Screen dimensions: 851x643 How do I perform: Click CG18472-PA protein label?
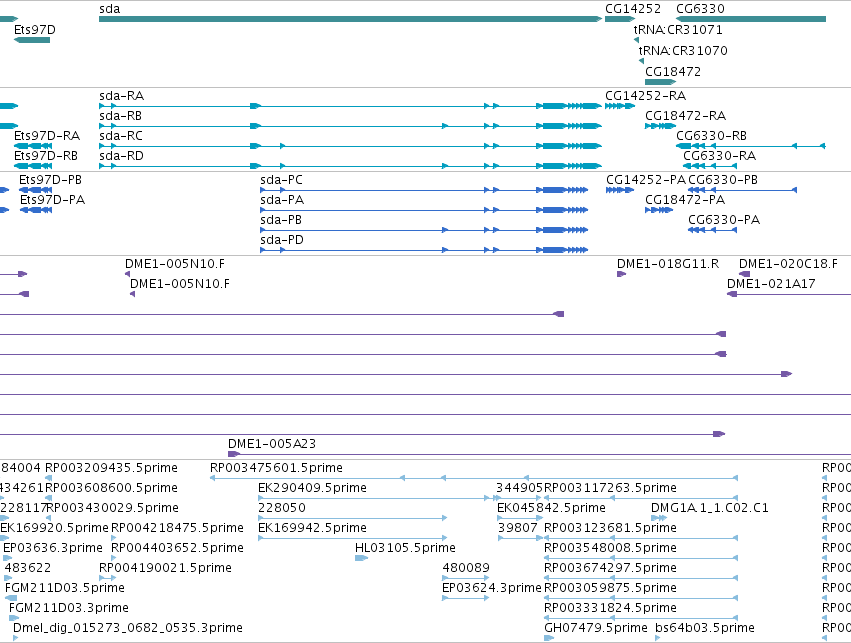(x=685, y=200)
